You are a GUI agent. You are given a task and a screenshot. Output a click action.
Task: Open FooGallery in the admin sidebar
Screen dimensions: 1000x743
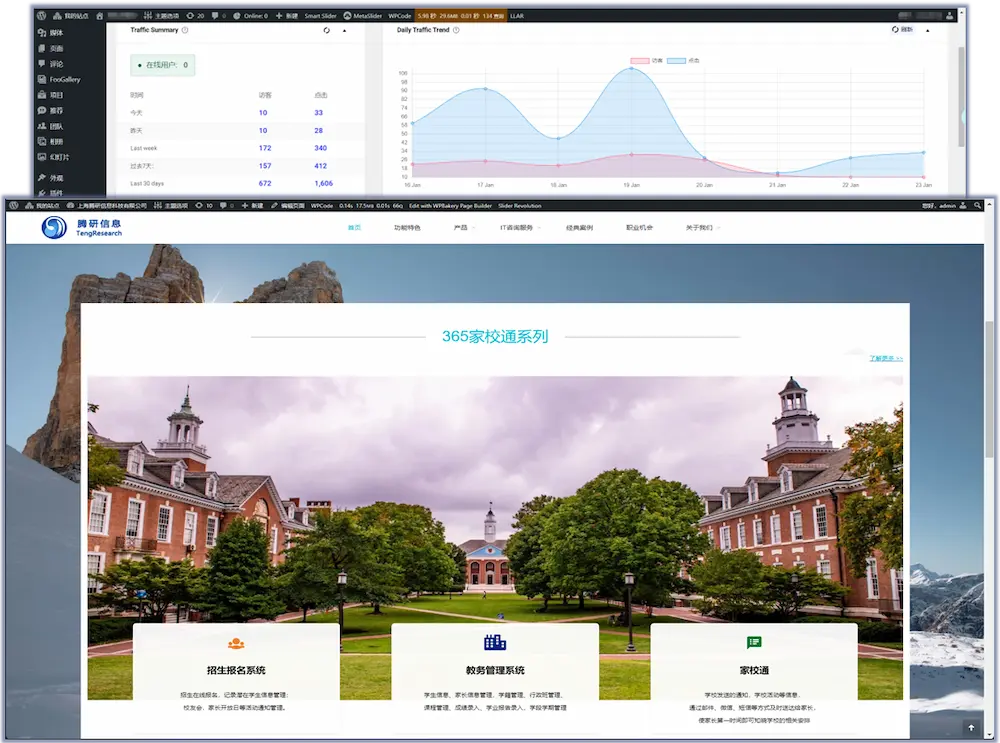[x=65, y=79]
